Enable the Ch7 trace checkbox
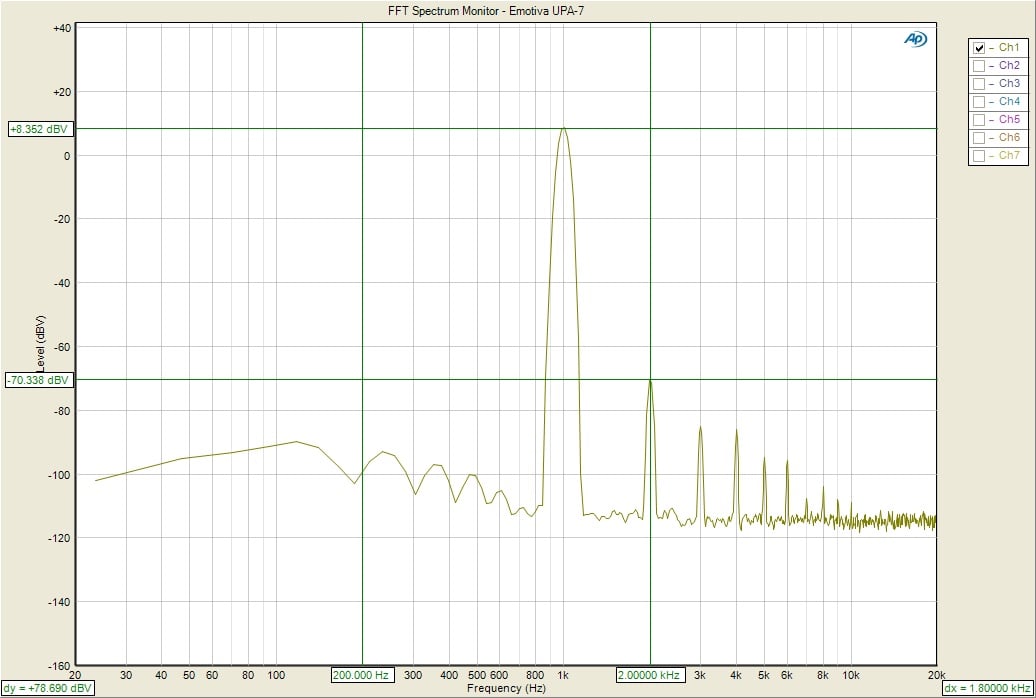 coord(979,156)
